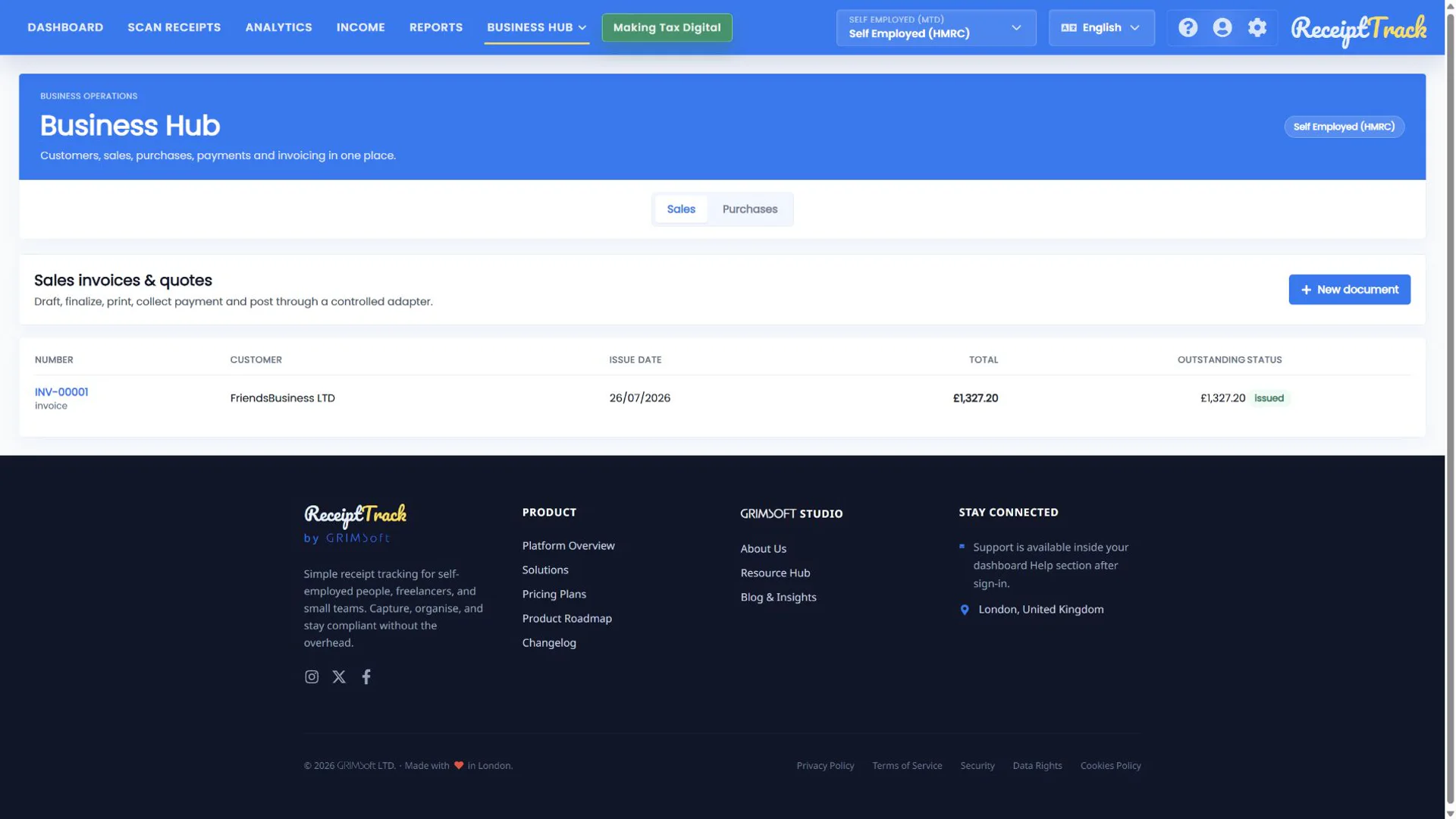The image size is (1456, 819).
Task: Switch to the Sales tab
Action: 681,209
